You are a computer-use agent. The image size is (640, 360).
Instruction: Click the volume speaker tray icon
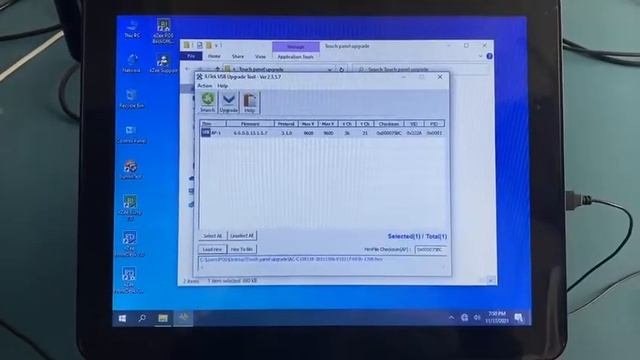pyautogui.click(x=477, y=317)
